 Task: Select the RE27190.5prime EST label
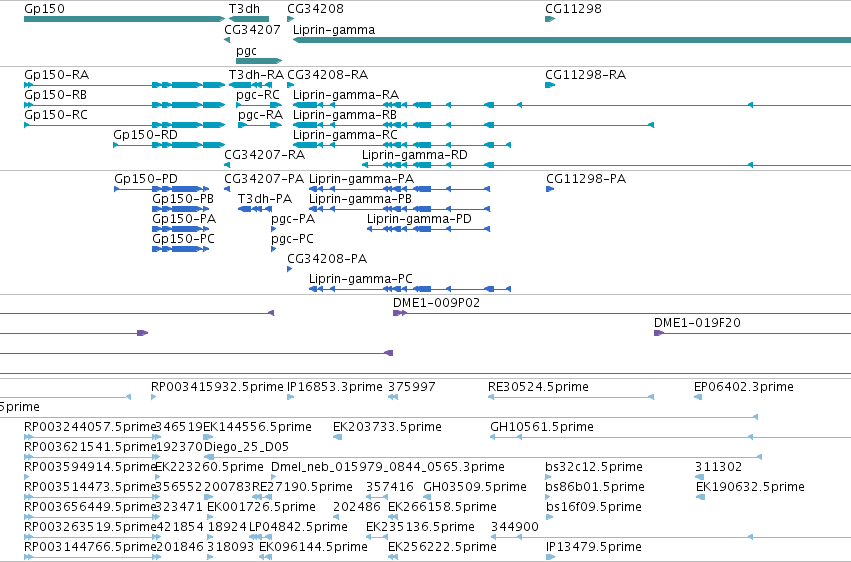(302, 487)
